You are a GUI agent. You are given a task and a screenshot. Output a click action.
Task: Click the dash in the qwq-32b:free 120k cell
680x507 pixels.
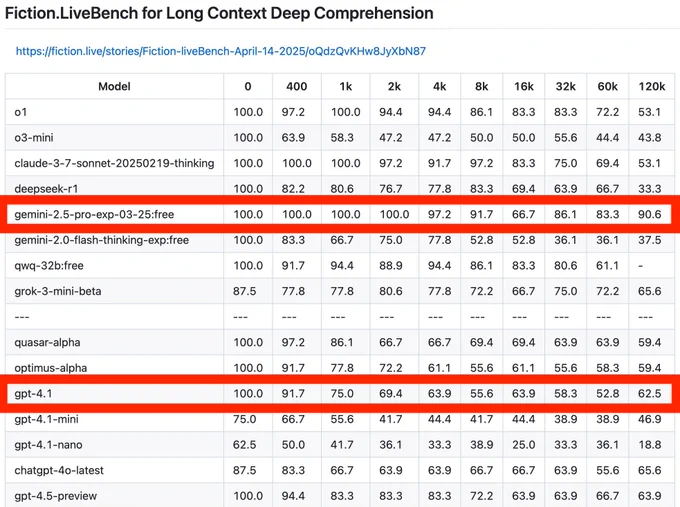pos(641,265)
